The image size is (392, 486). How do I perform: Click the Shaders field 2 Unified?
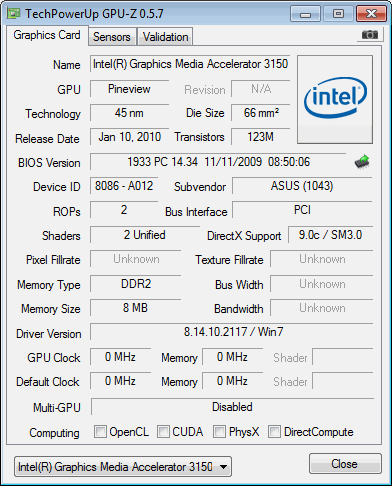(x=145, y=235)
